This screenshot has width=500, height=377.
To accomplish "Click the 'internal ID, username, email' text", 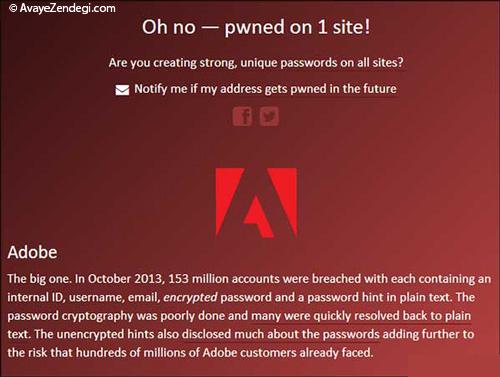I will point(84,297).
